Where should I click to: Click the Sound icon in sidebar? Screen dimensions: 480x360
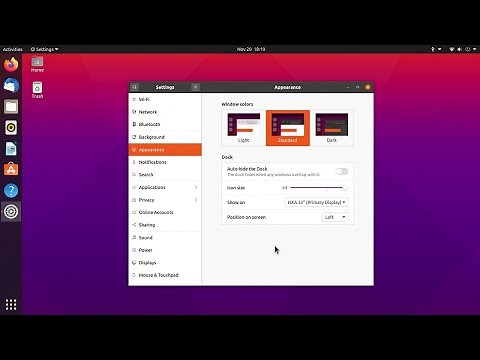tap(134, 238)
